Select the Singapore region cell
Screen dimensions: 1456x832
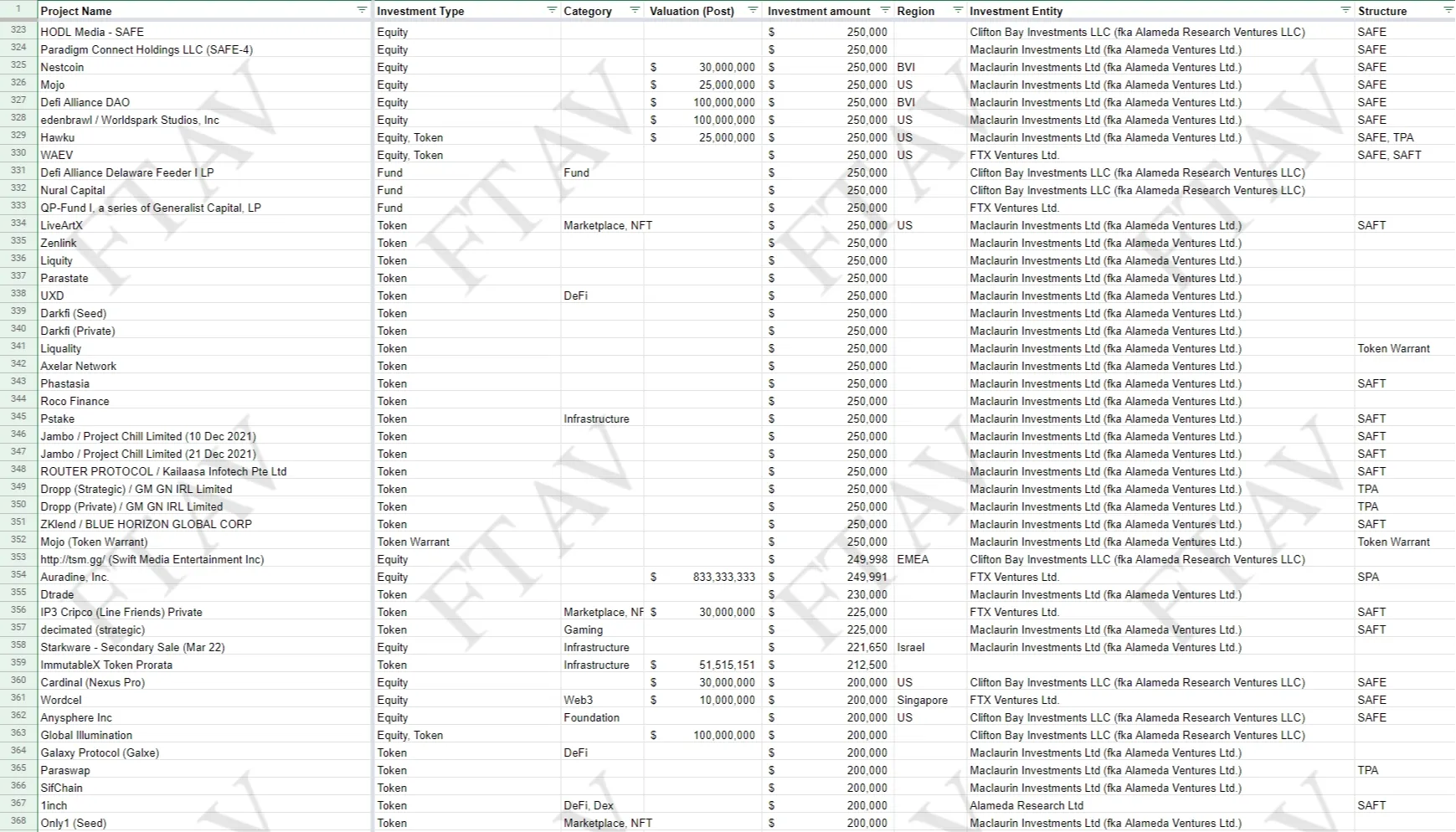922,700
